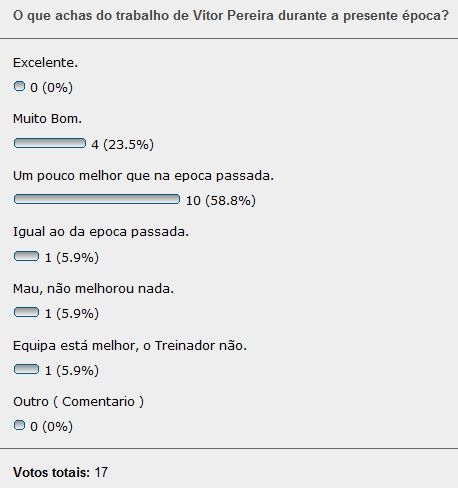Click the '0 (0%)' result under Outro

[x=51, y=426]
